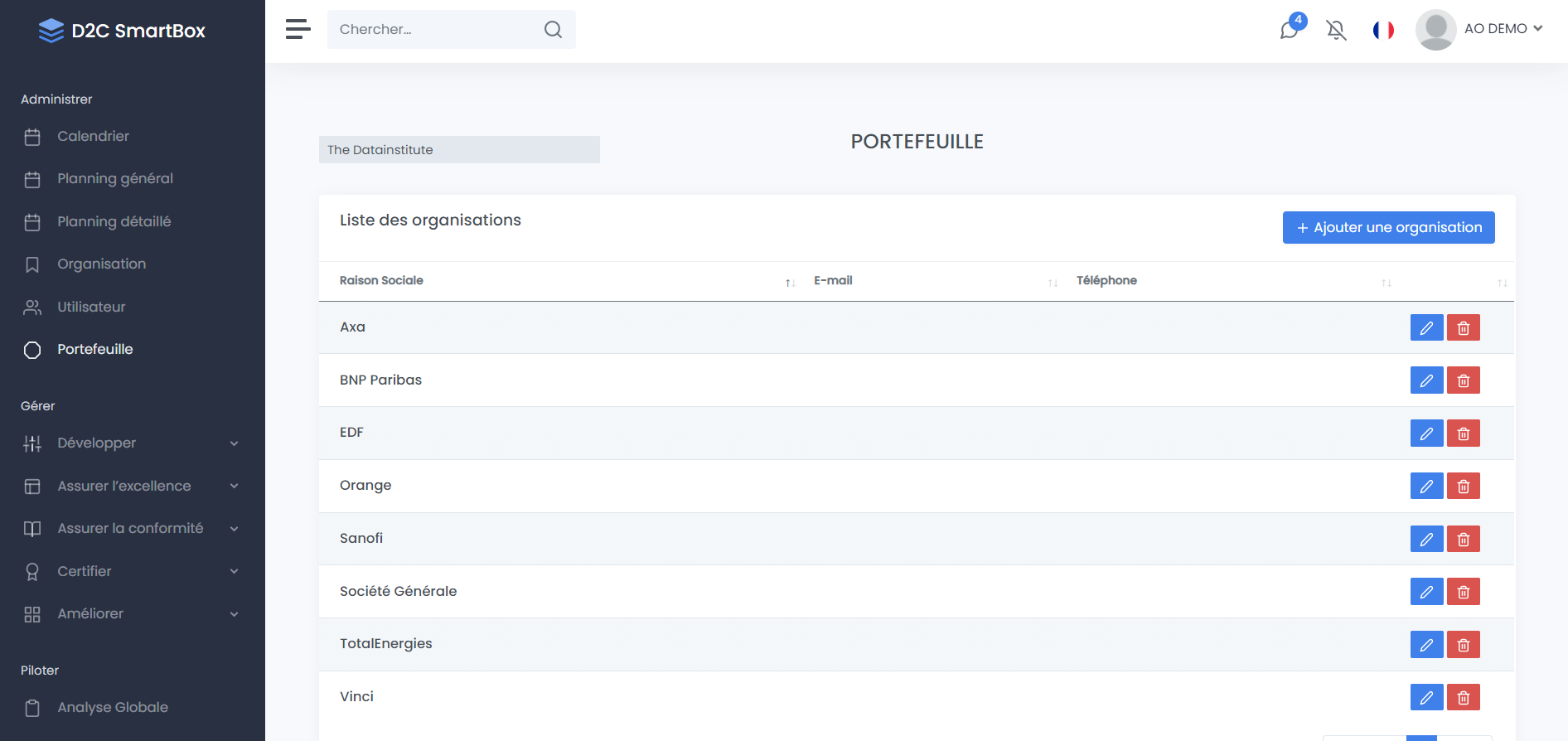Click the hamburger menu toggle icon
This screenshot has height=741, width=1568.
(298, 29)
